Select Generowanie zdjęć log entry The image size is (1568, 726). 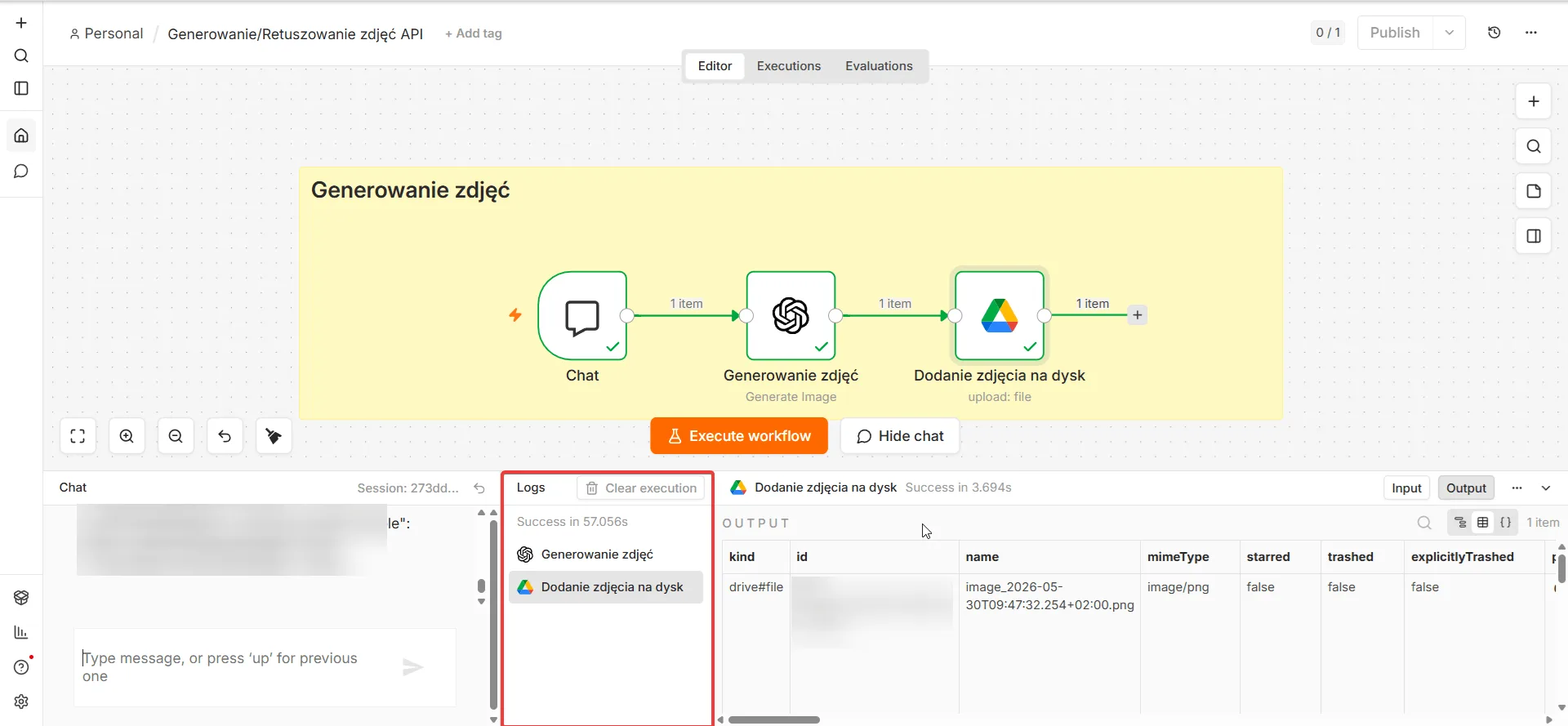[x=606, y=555]
